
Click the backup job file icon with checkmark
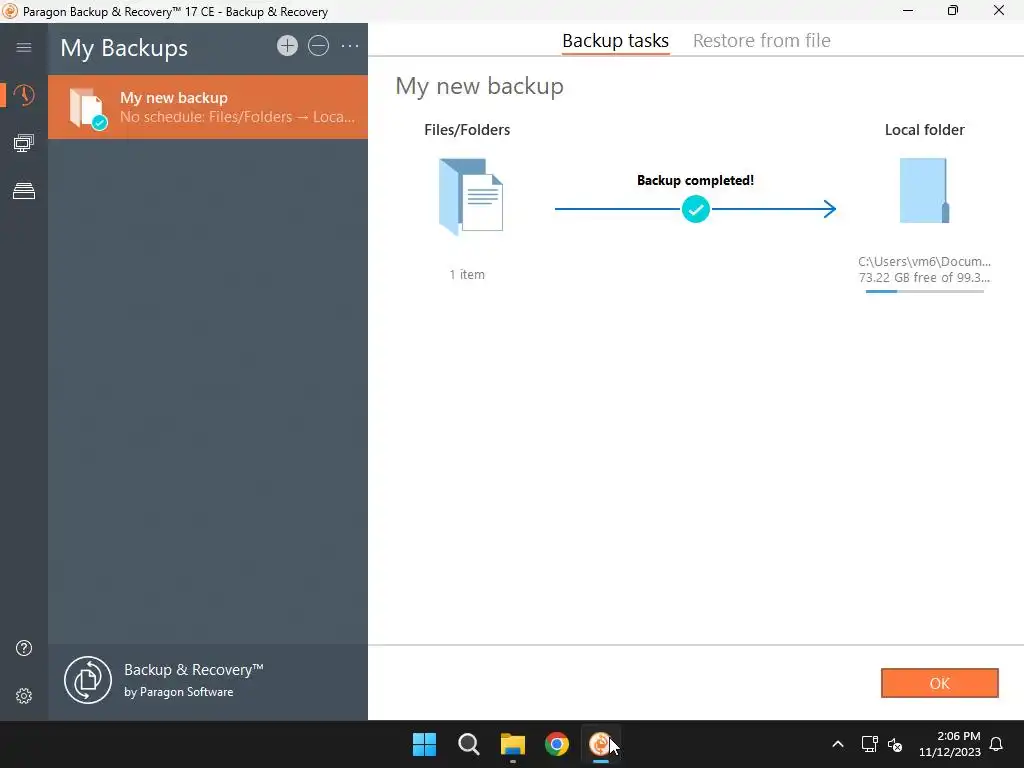(x=88, y=108)
